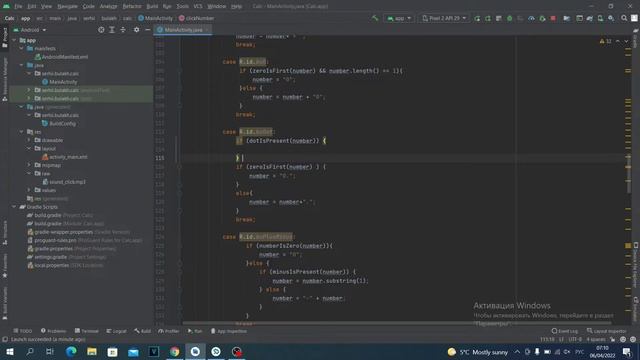Click the Search Everywhere magnifier icon
The height and width of the screenshot is (360, 640).
[624, 18]
